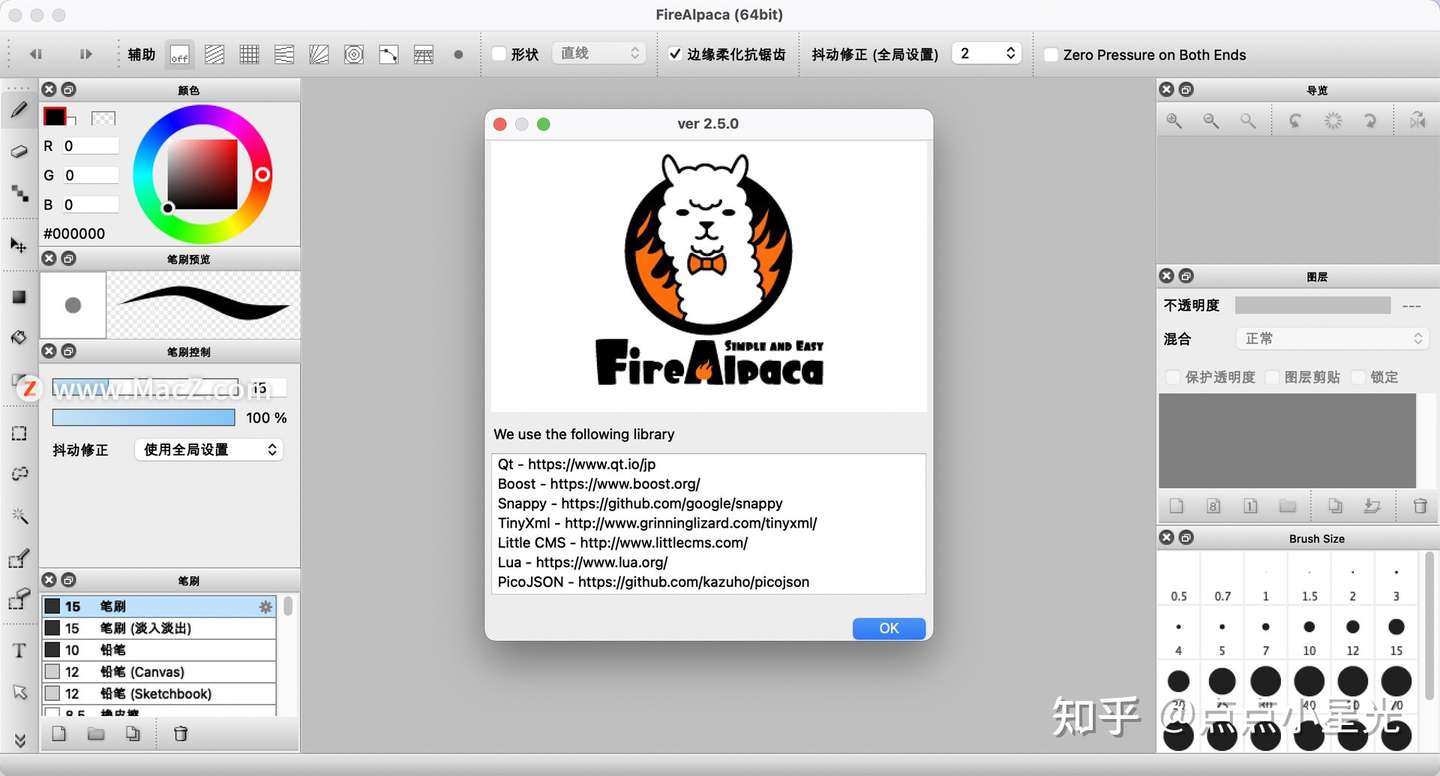
Task: Enable vanishing point snap
Action: point(284,54)
